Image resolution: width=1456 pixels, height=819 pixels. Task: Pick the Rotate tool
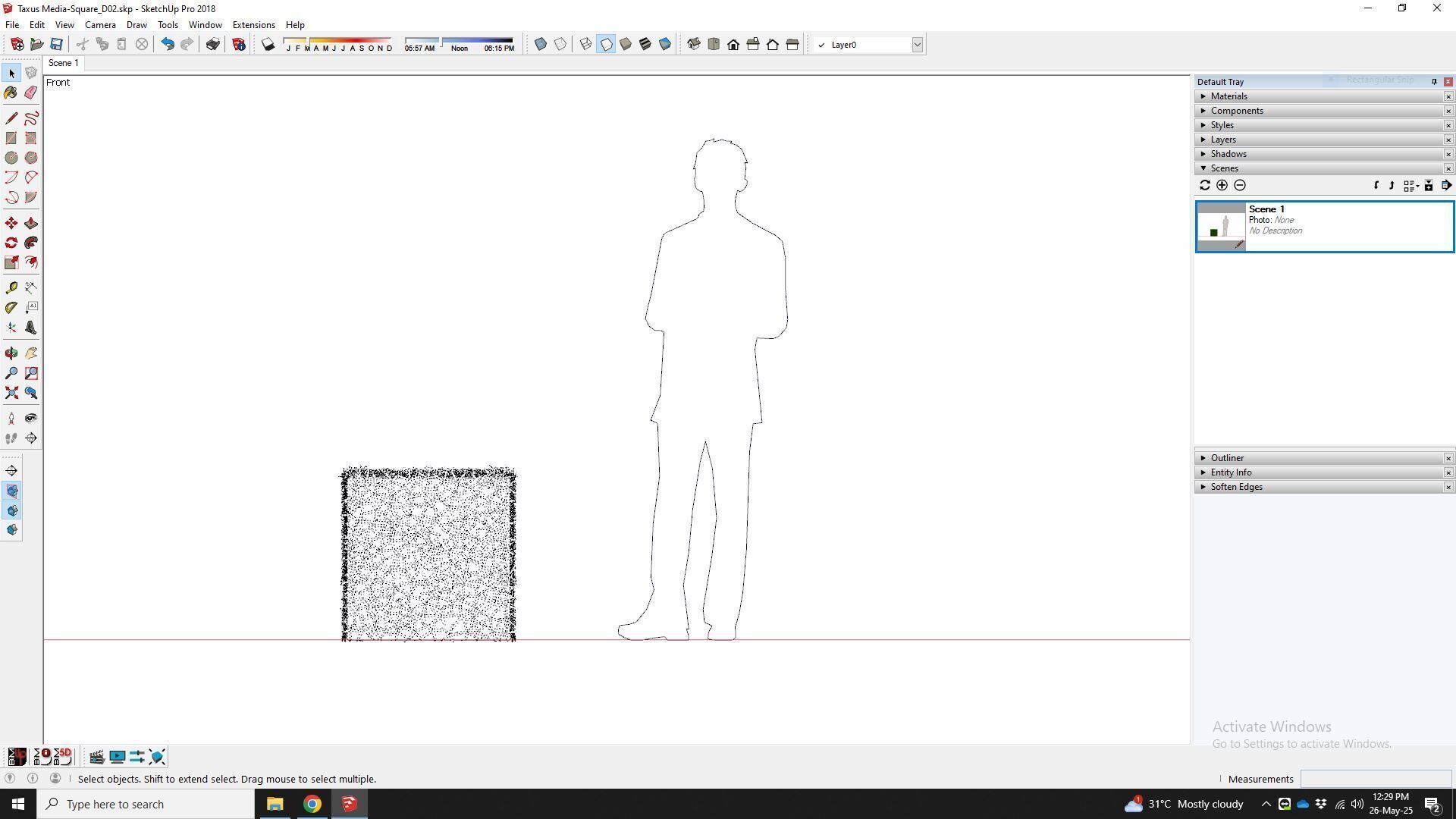pyautogui.click(x=11, y=243)
